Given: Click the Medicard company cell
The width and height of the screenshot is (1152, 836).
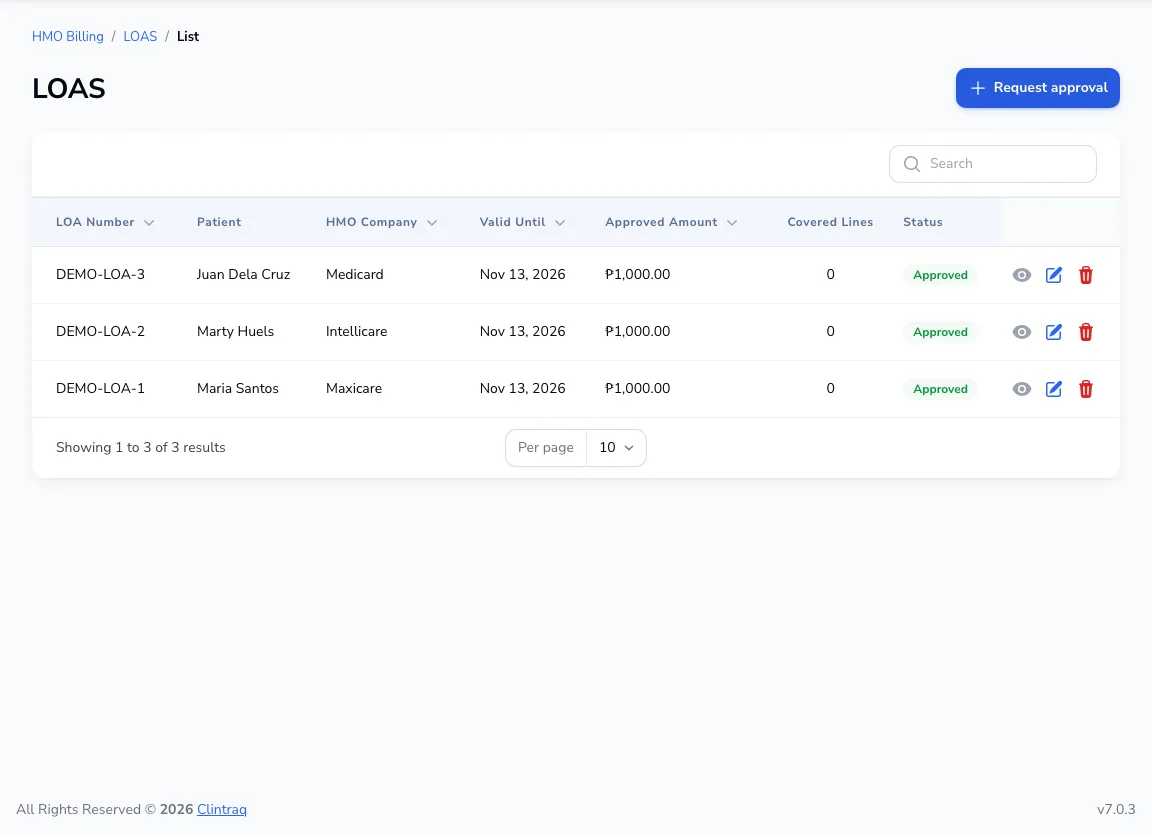Looking at the screenshot, I should 355,275.
